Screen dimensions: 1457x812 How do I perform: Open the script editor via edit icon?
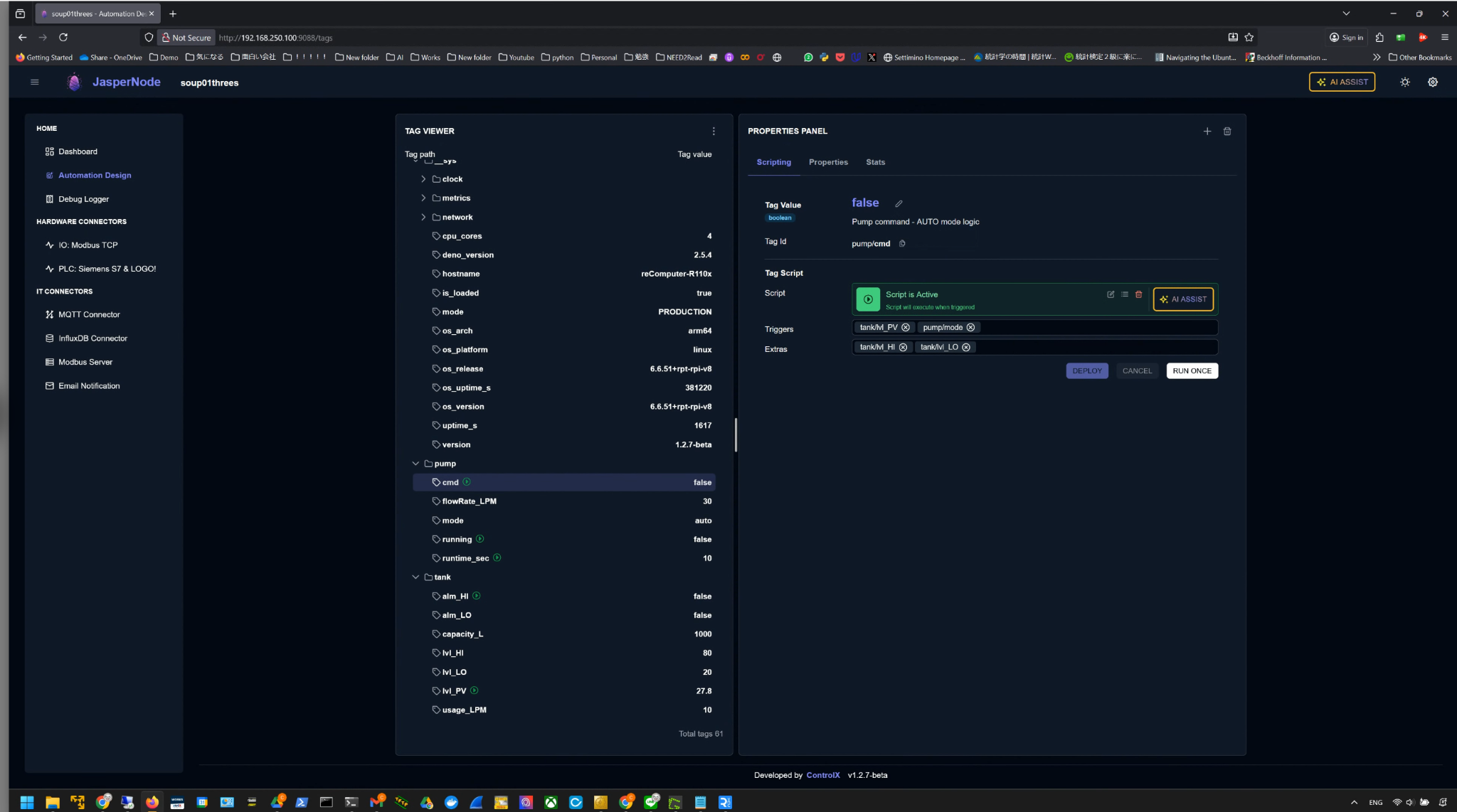1111,294
